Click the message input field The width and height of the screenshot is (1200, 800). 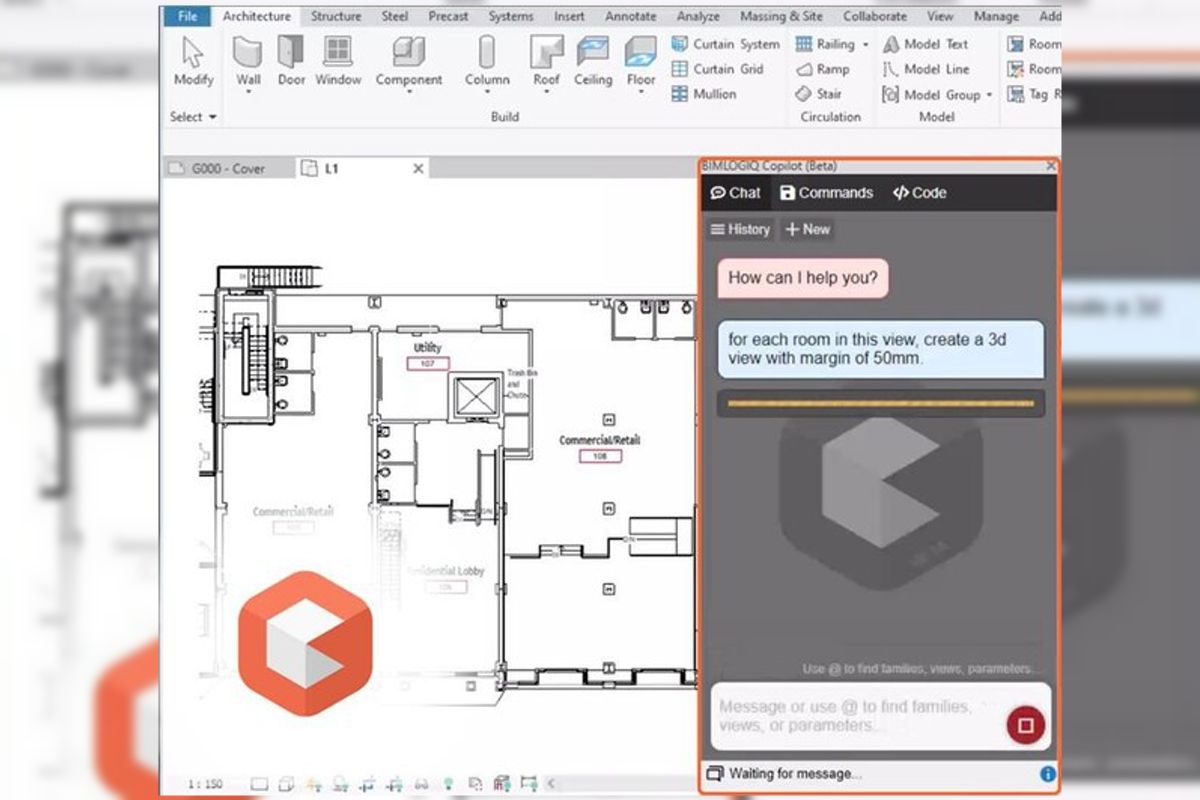tap(850, 716)
